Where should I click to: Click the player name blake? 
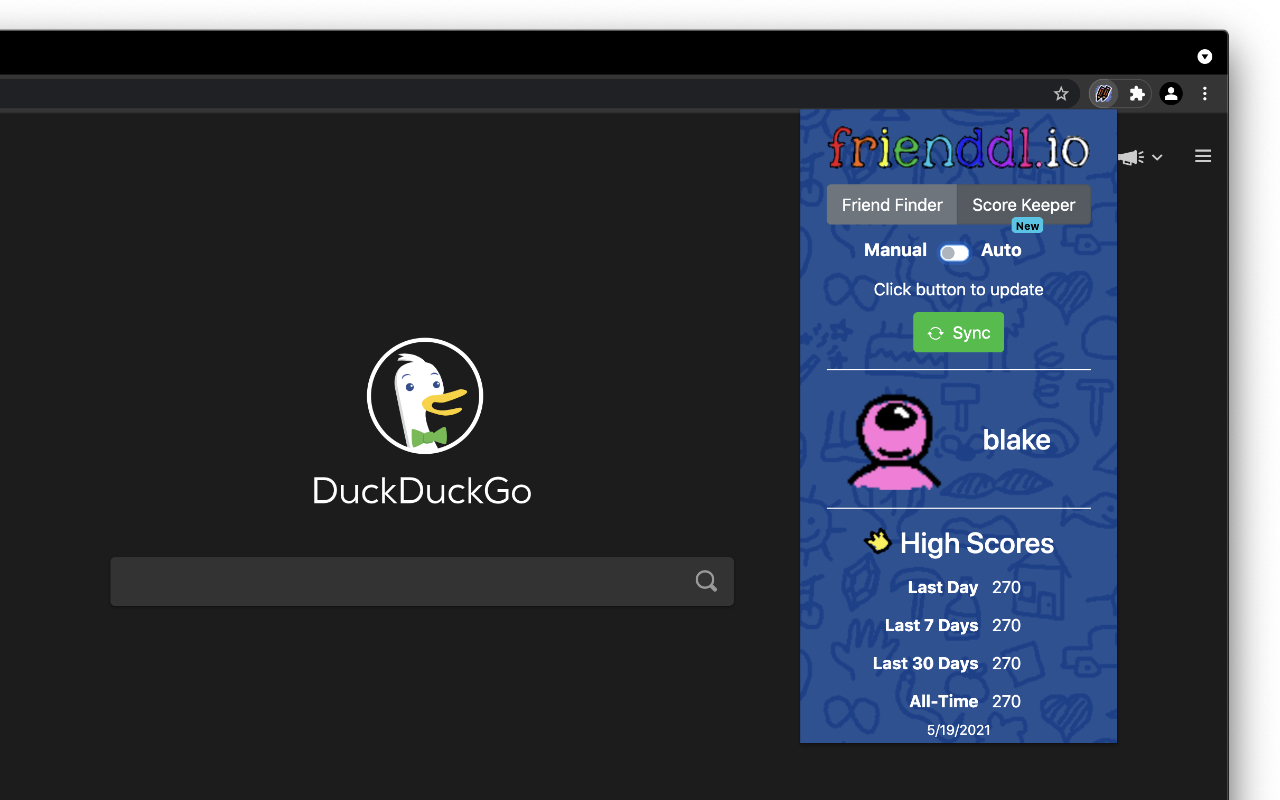pyautogui.click(x=1016, y=440)
